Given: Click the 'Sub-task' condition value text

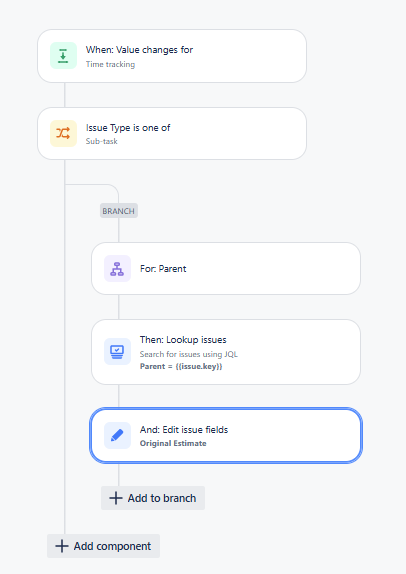Looking at the screenshot, I should click(x=101, y=141).
